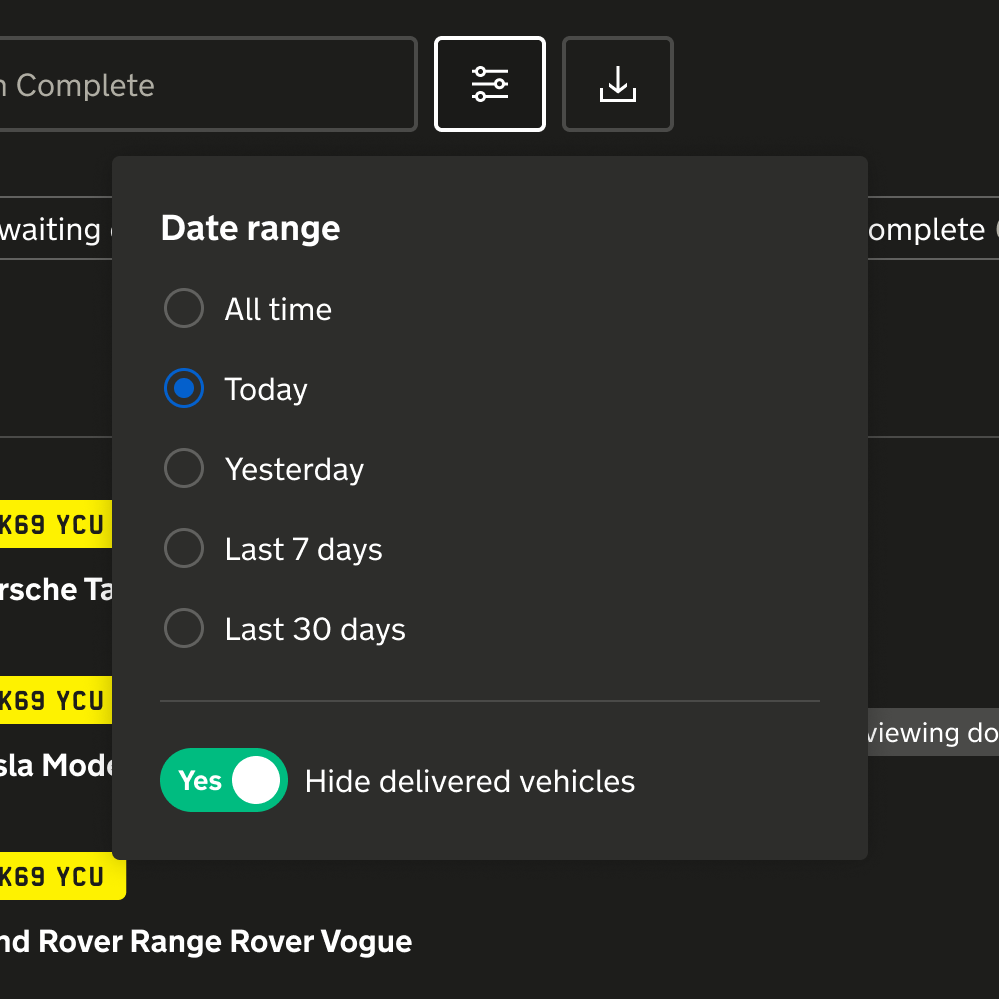Switch to the Awaiting tab on left
Viewport: 999px width, 999px height.
[52, 230]
